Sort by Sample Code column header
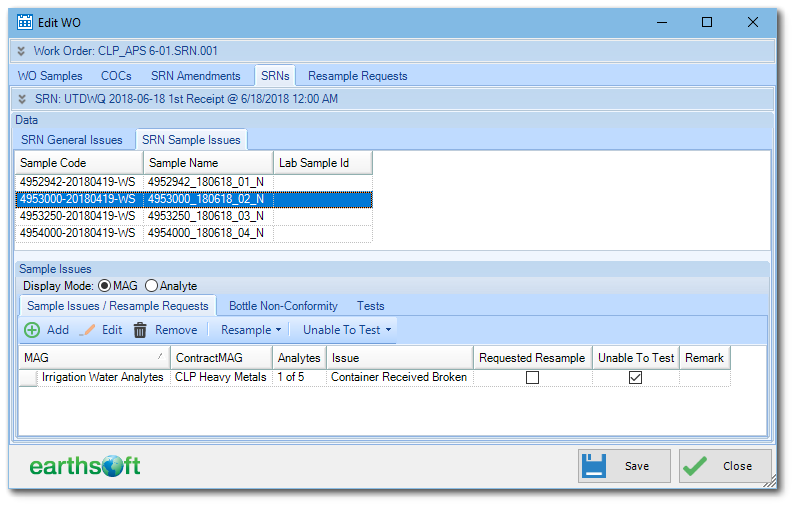The height and width of the screenshot is (505, 793). tap(79, 163)
